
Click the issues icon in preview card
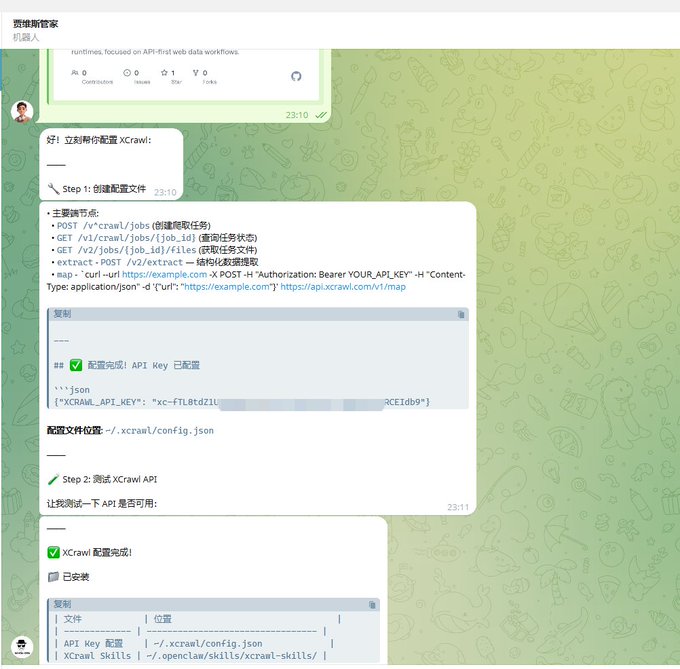127,73
